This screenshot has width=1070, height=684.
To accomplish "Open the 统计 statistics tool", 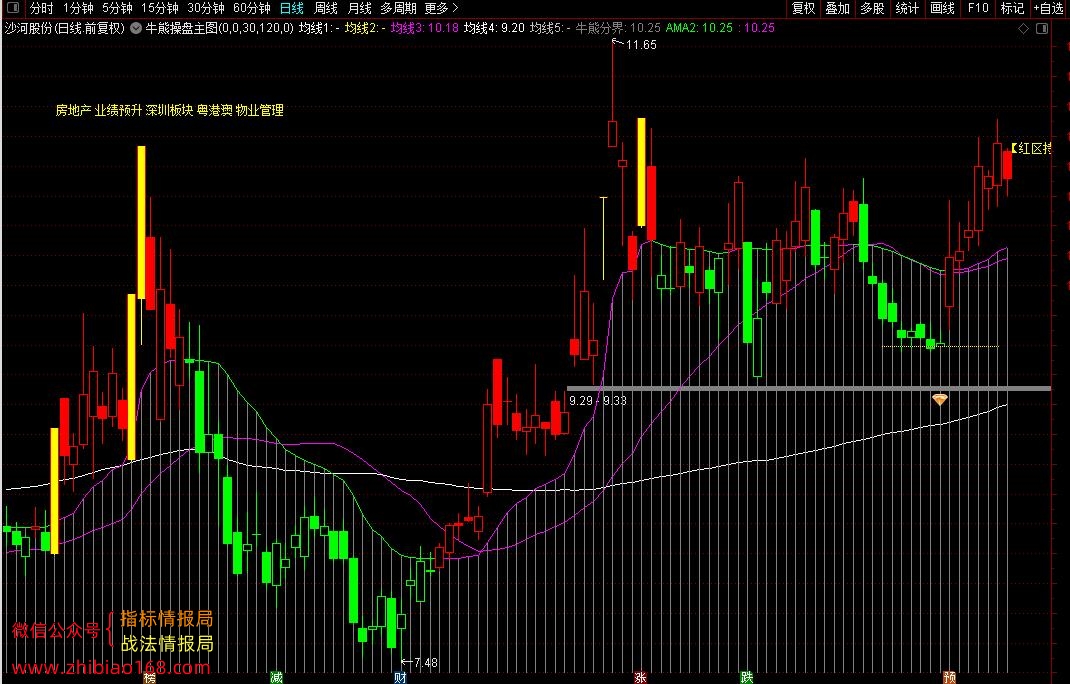I will 907,8.
